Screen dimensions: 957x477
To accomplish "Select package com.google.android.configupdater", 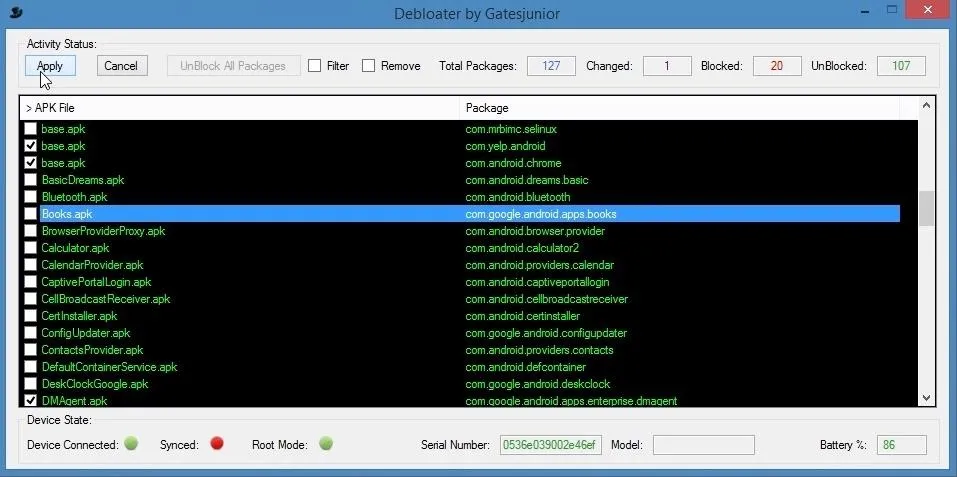I will 546,333.
